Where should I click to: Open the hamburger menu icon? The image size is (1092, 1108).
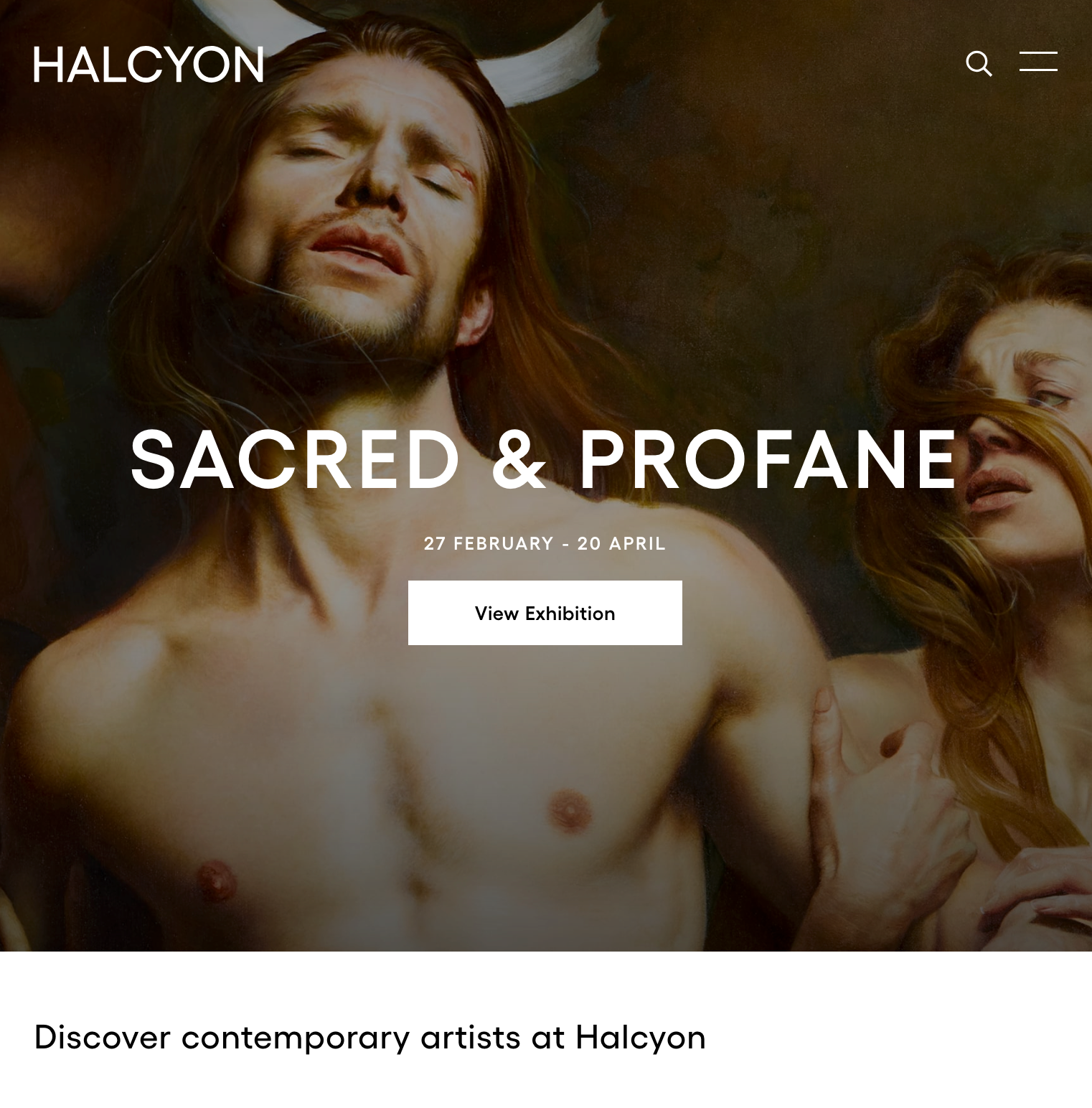tap(1038, 62)
